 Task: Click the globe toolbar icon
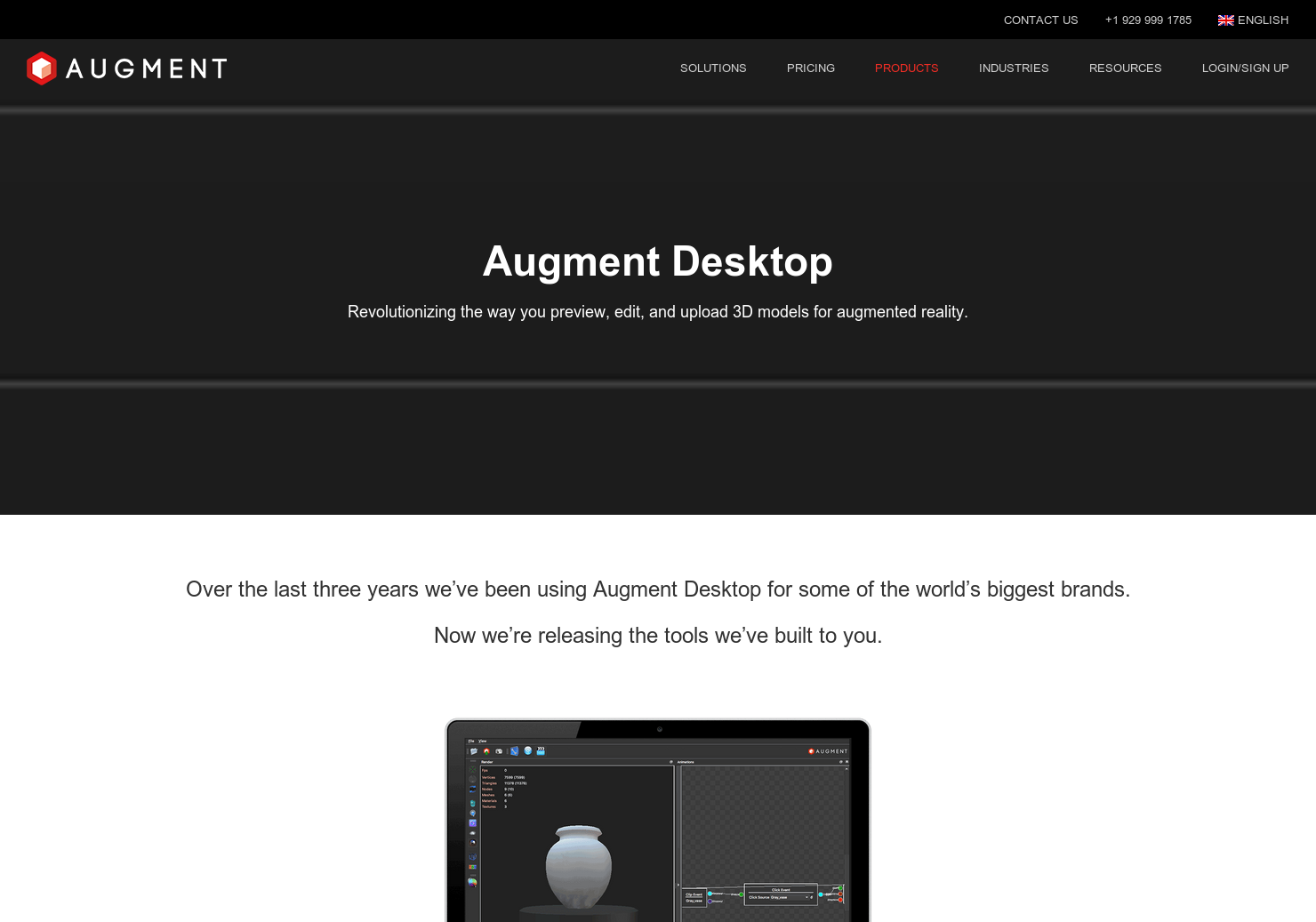(x=527, y=750)
